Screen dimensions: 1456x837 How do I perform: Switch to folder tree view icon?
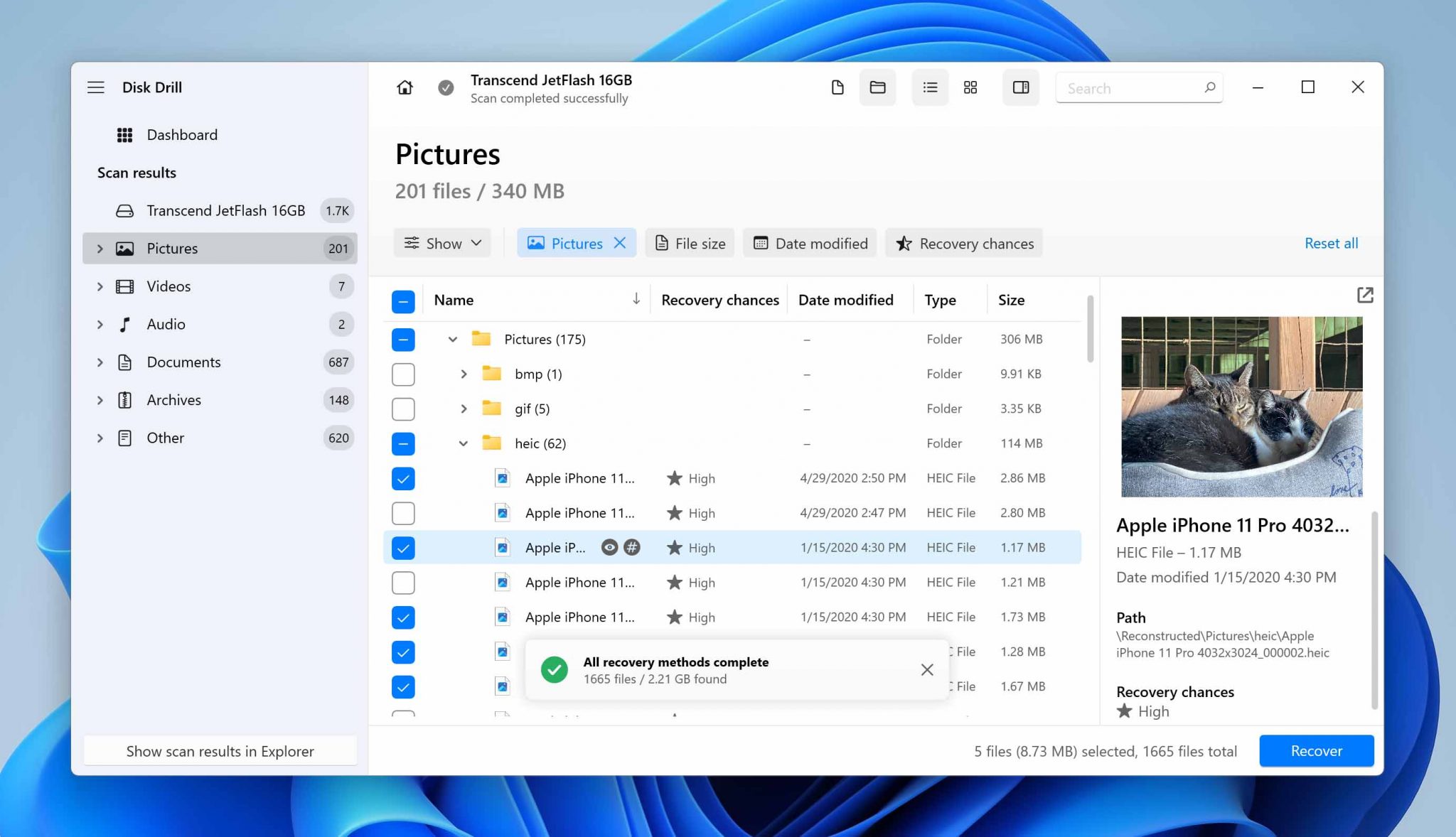click(877, 87)
